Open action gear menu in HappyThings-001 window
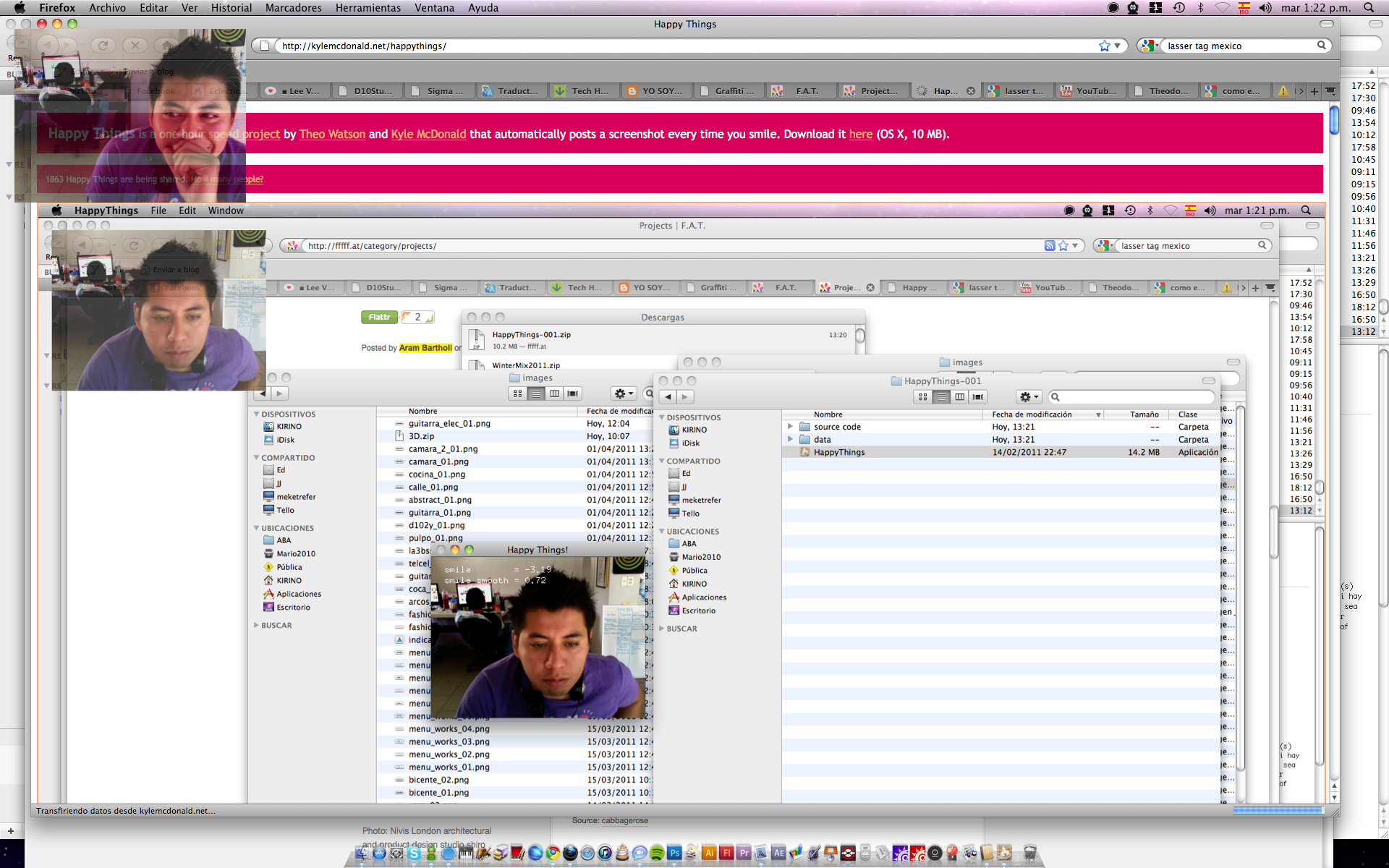 point(1029,396)
